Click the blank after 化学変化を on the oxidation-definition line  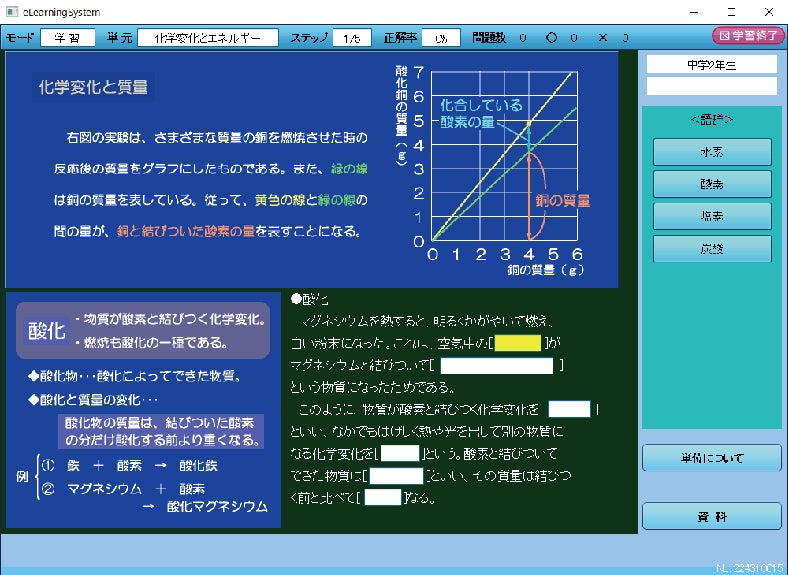[570, 409]
